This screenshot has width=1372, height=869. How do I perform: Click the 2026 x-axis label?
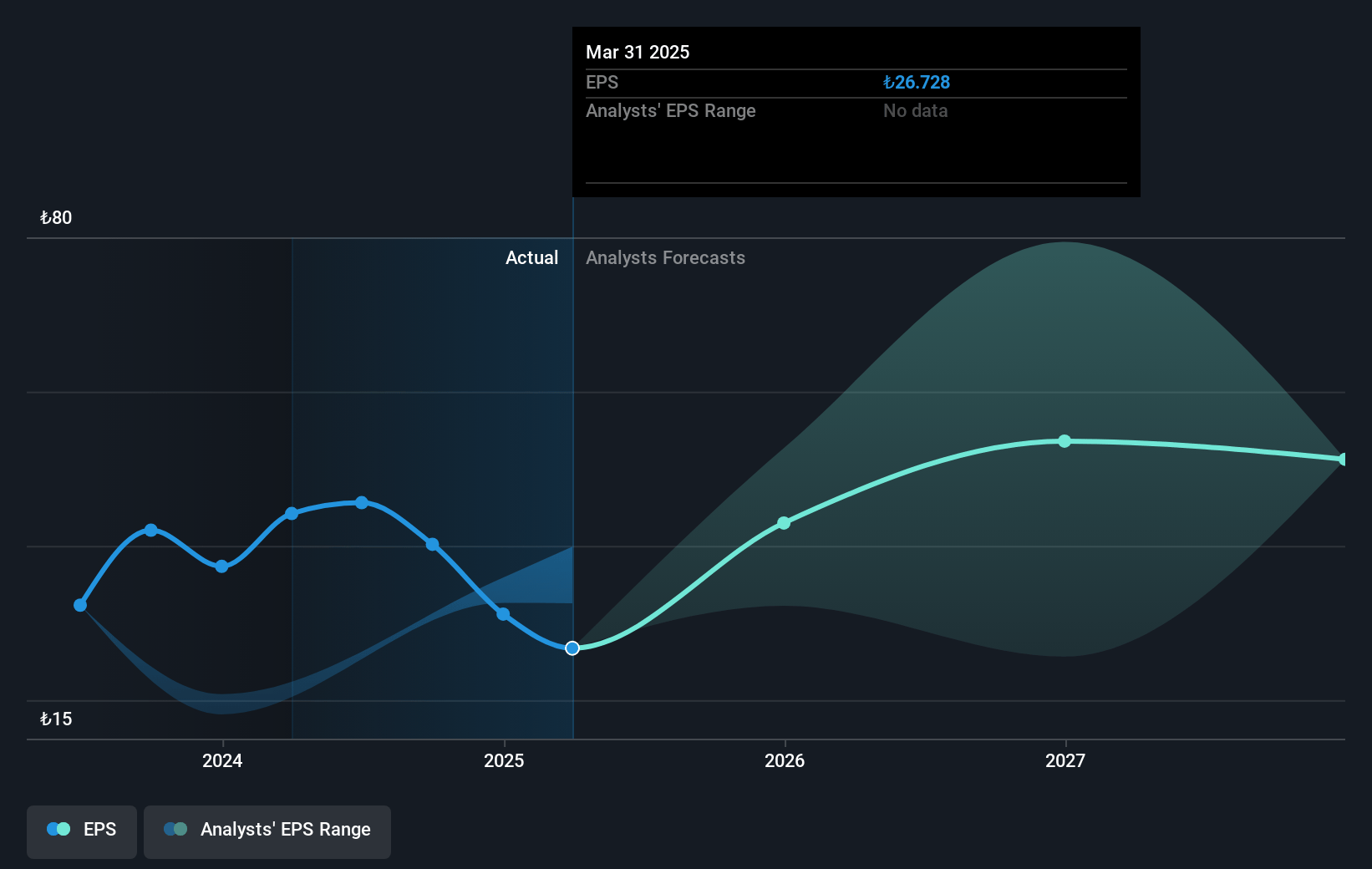click(785, 760)
